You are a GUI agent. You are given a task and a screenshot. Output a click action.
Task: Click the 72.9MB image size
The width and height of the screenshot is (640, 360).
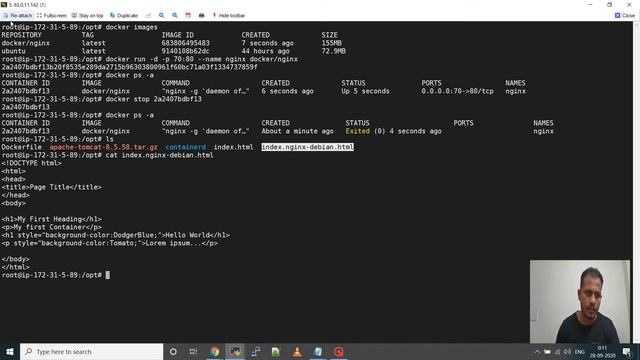click(333, 51)
